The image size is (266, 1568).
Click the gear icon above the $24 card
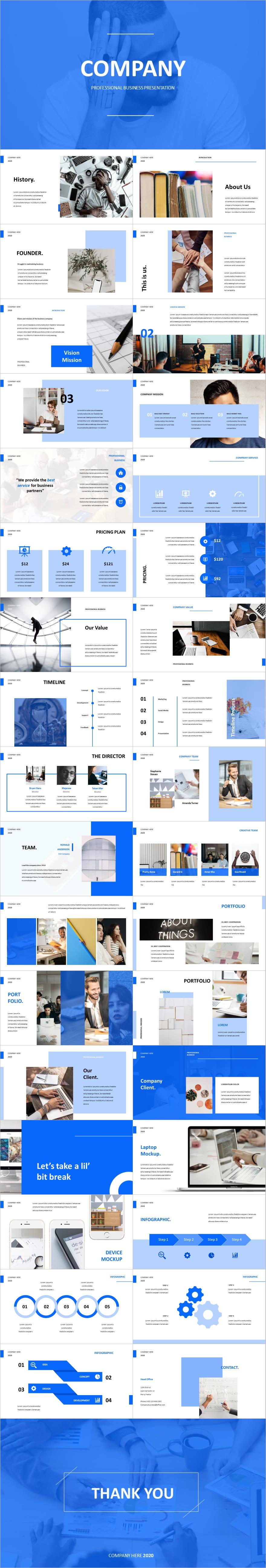click(66, 551)
